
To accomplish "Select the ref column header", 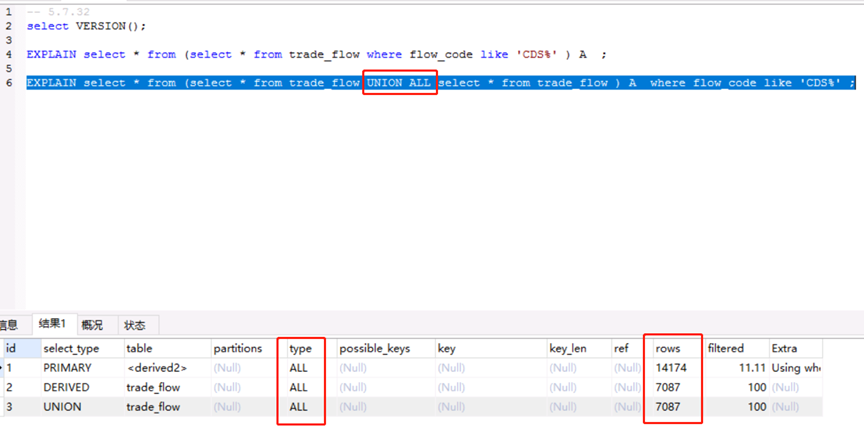I will 633,348.
